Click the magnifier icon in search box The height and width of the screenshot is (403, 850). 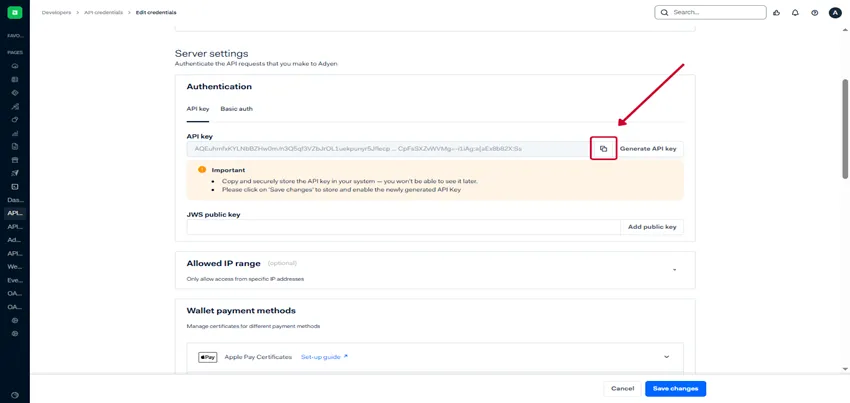click(x=664, y=12)
